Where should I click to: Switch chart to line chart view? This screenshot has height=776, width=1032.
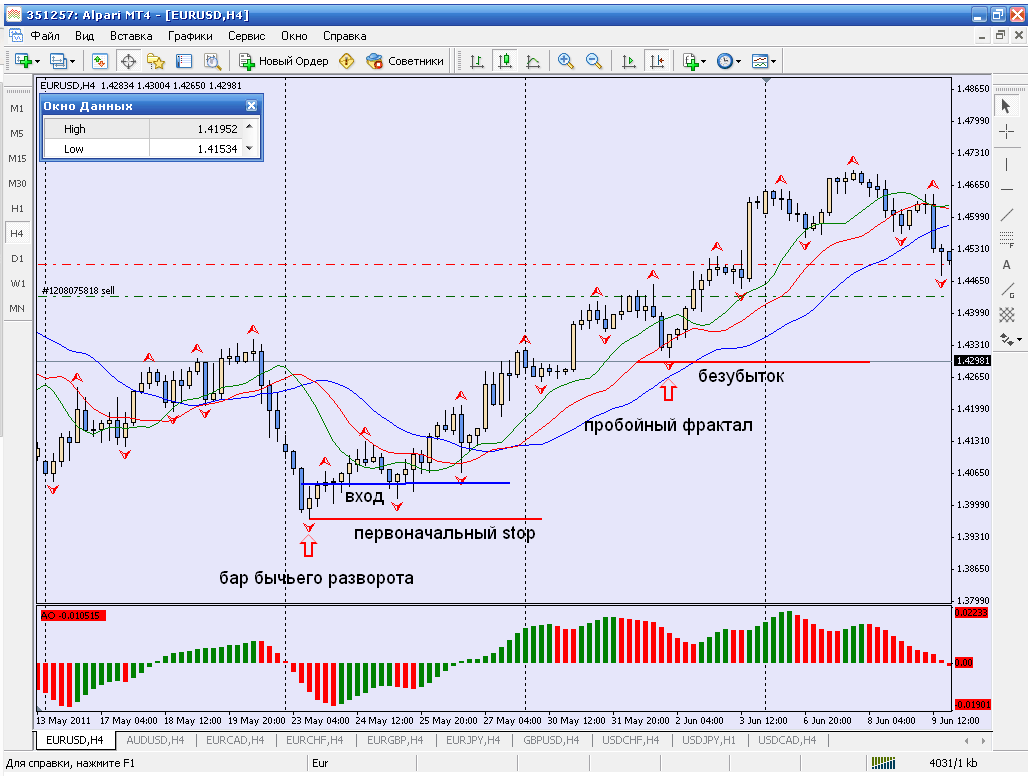[533, 61]
